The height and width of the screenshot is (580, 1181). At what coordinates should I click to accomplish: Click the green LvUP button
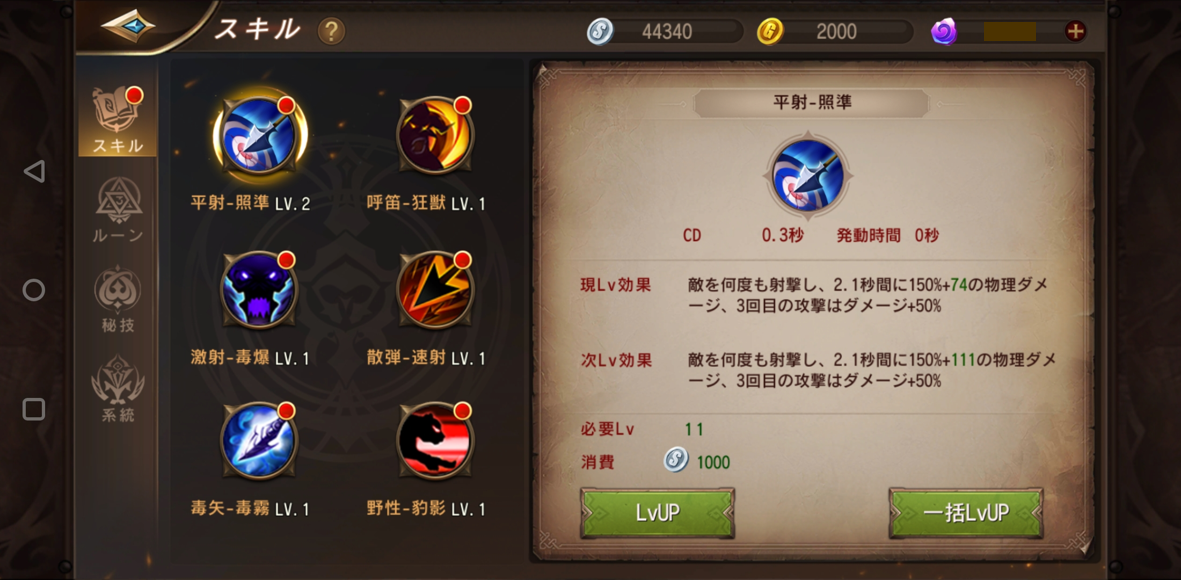click(x=658, y=513)
